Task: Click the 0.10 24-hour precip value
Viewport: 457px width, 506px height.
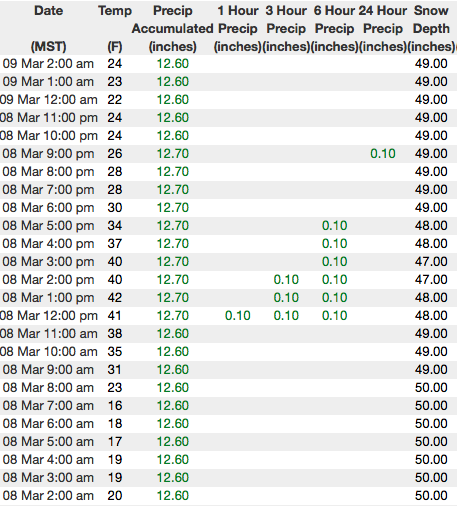Action: pos(383,154)
